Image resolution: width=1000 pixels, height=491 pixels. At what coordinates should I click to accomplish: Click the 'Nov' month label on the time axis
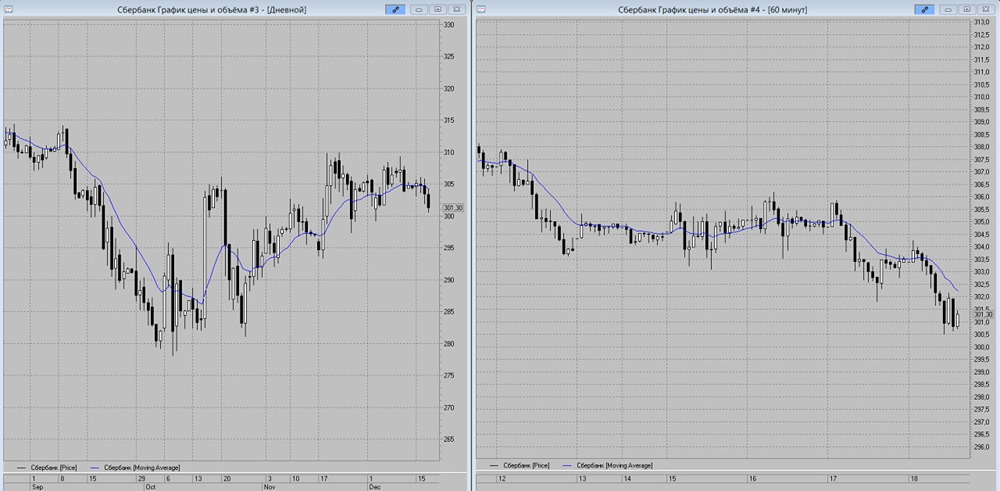[x=270, y=487]
